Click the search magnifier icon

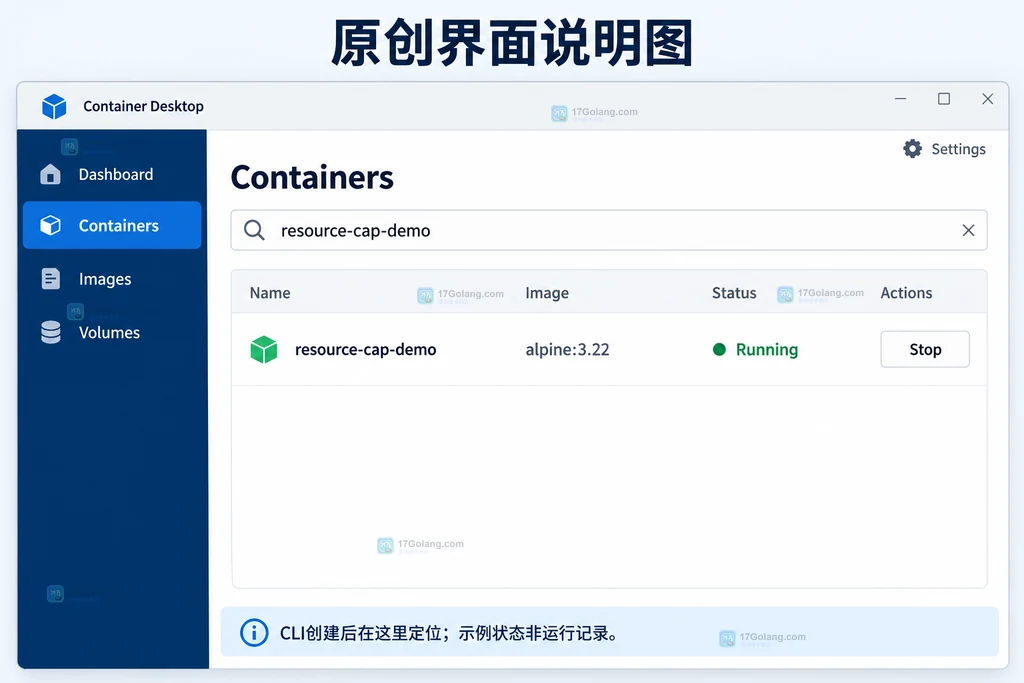click(x=254, y=230)
